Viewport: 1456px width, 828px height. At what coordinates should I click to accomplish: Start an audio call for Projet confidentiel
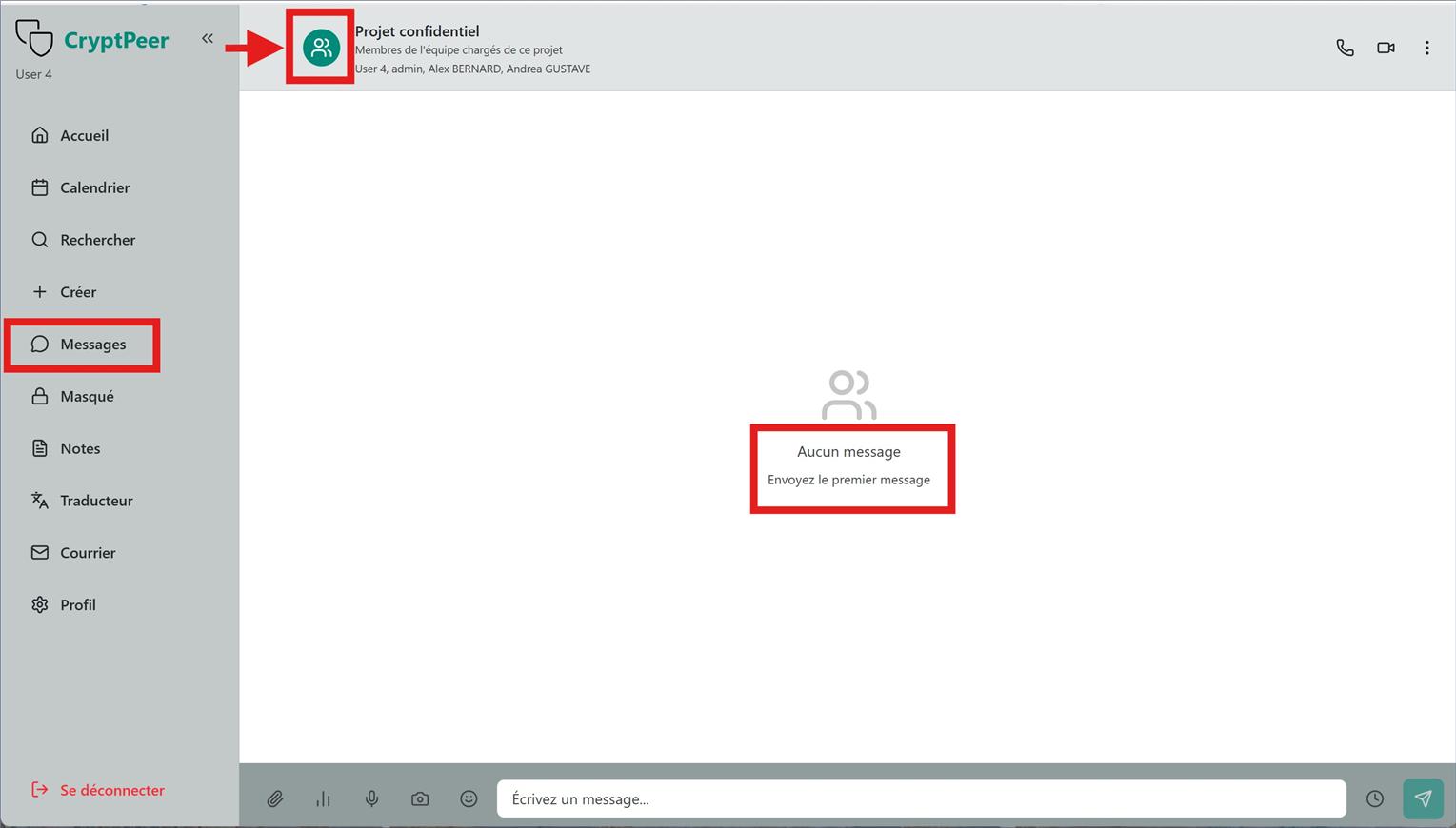pyautogui.click(x=1345, y=47)
